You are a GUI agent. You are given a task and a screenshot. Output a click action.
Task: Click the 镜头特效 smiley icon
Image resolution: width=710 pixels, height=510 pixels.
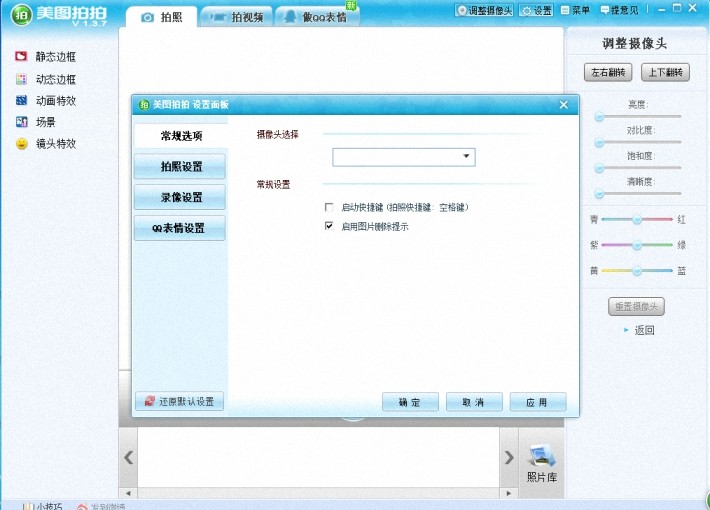coord(21,144)
